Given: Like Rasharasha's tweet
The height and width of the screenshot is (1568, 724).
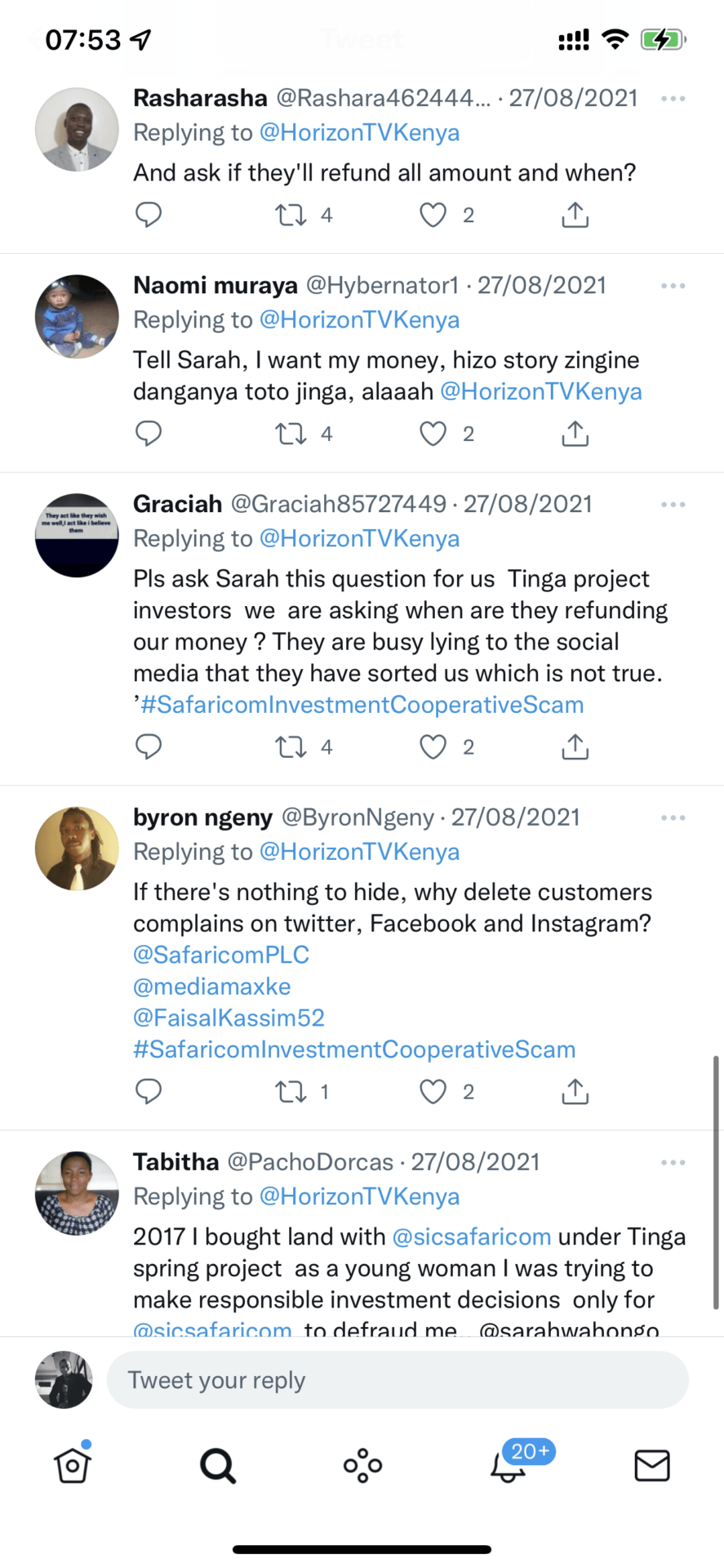Looking at the screenshot, I should (433, 215).
